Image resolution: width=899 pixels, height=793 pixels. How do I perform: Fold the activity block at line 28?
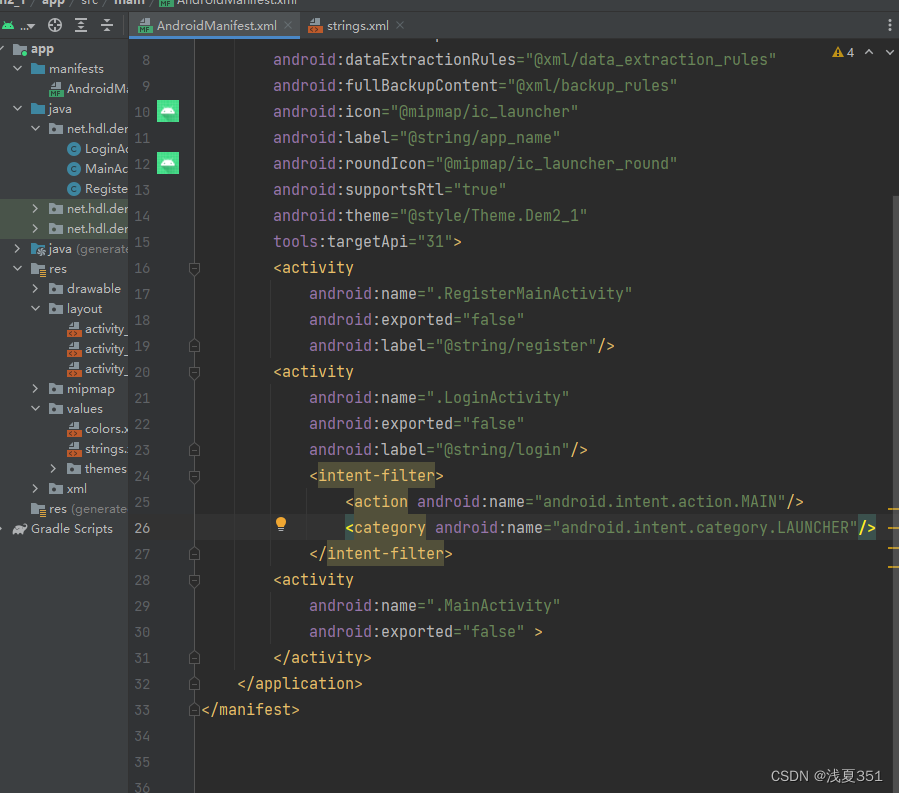click(194, 581)
